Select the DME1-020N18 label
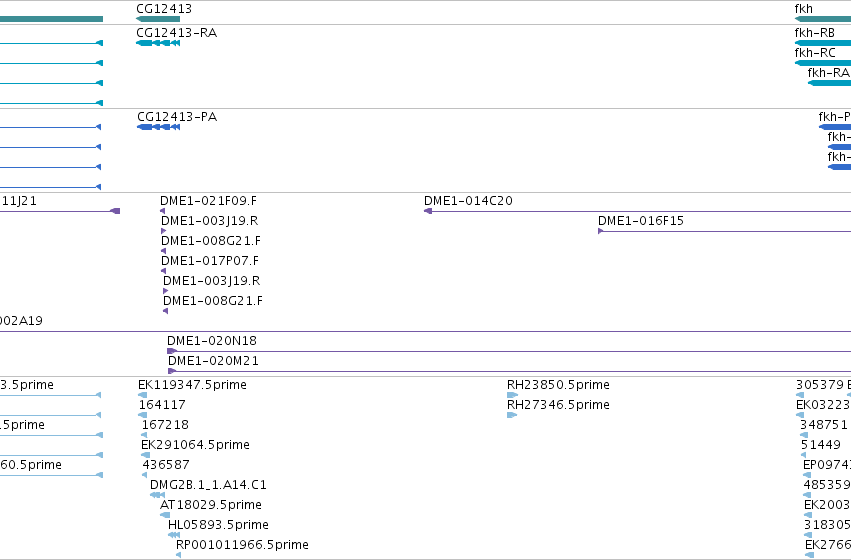The image size is (851, 560). pos(212,341)
